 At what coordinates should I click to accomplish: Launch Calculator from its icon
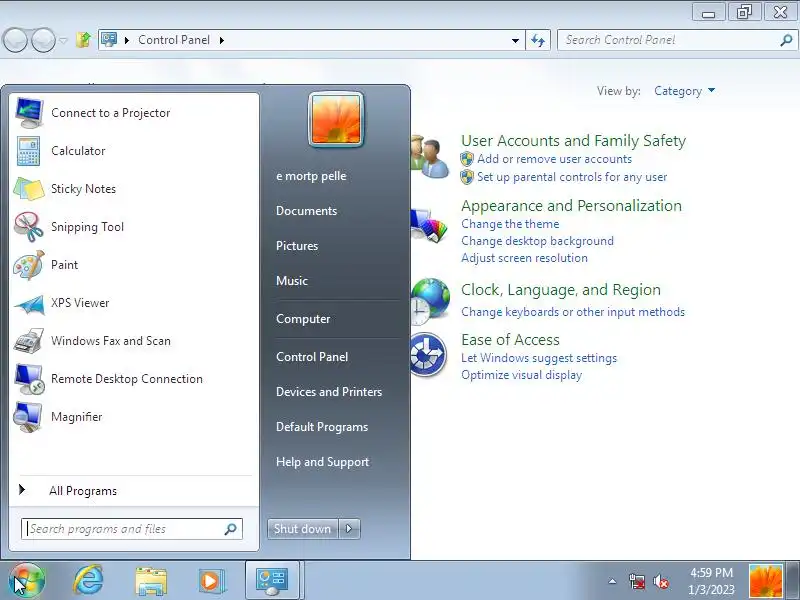pyautogui.click(x=29, y=151)
